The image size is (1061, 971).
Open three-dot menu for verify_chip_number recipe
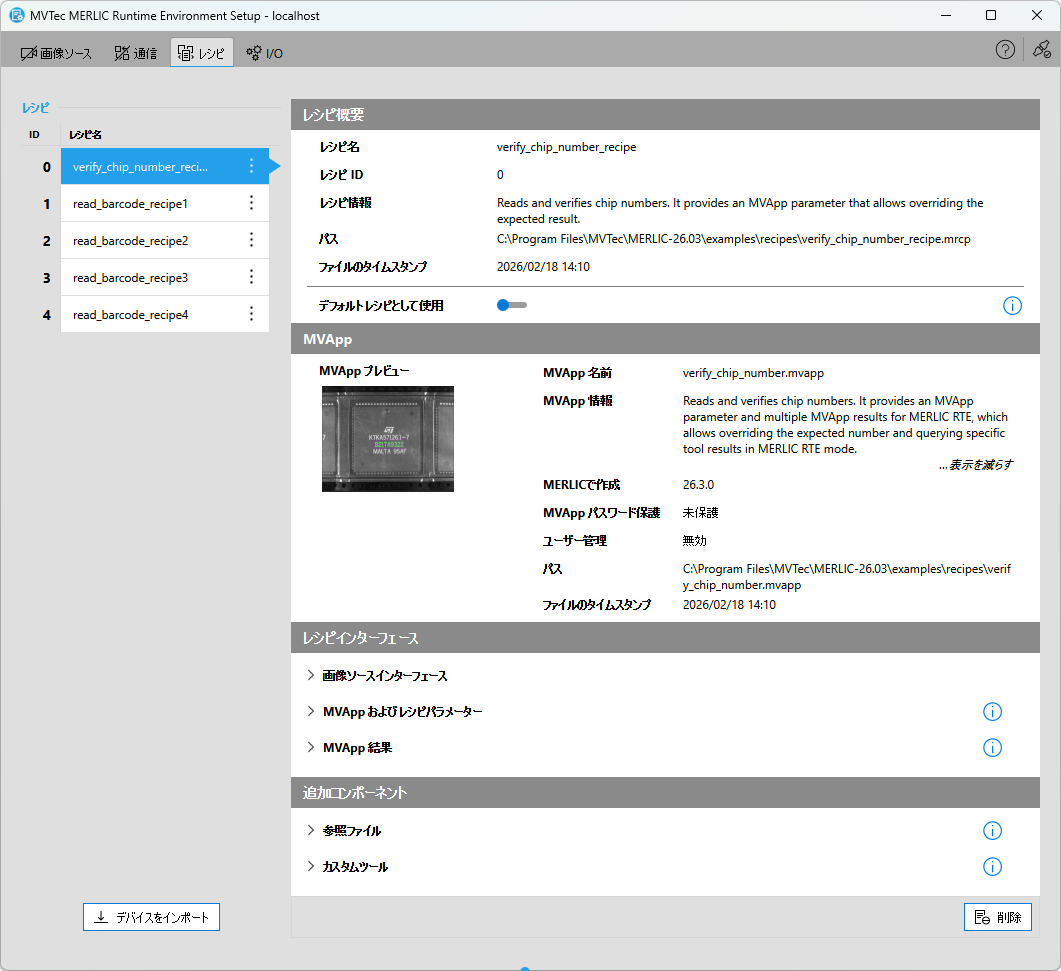pos(251,167)
